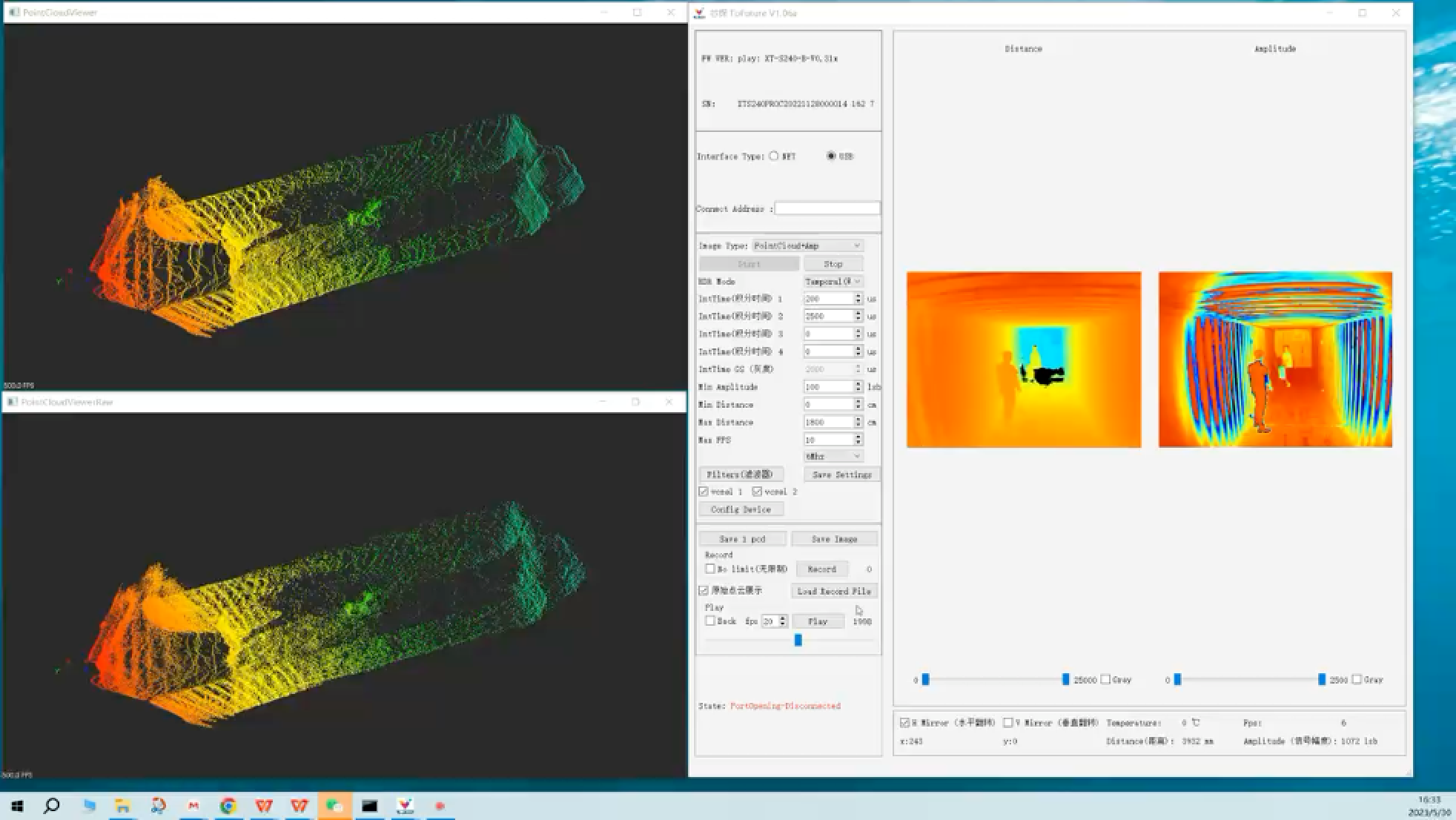Expand the HDR Mode Temporal dropdown
Screen dimensions: 1456x820
click(833, 282)
